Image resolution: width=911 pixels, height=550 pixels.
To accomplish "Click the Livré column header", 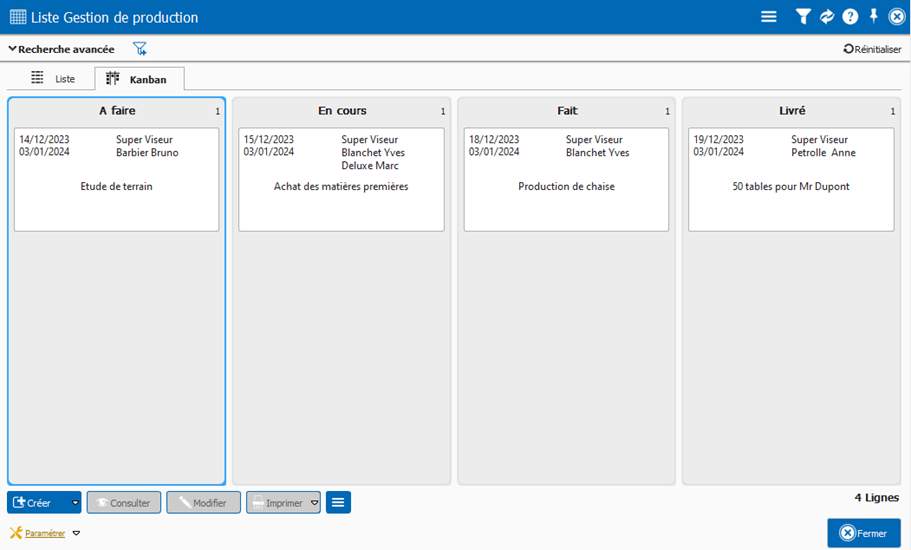I will click(x=791, y=111).
